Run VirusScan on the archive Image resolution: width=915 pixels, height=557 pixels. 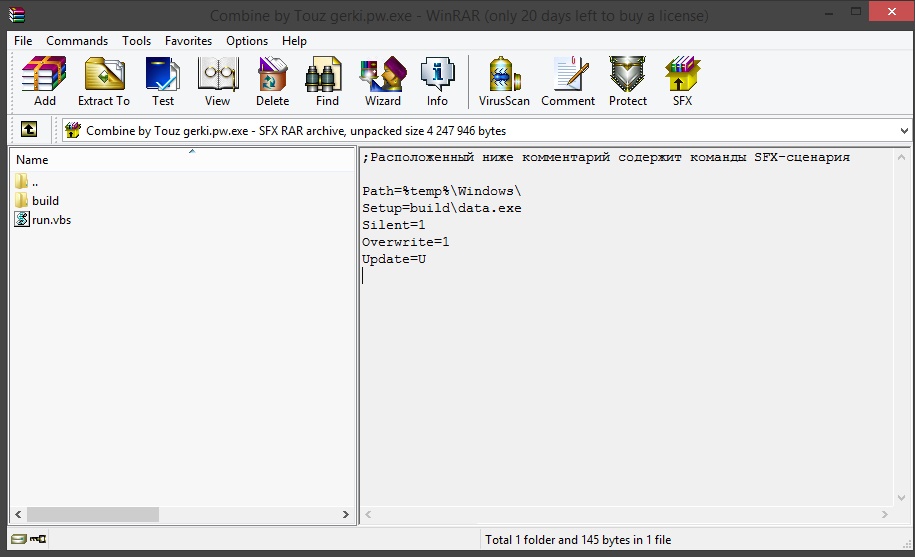pyautogui.click(x=503, y=81)
